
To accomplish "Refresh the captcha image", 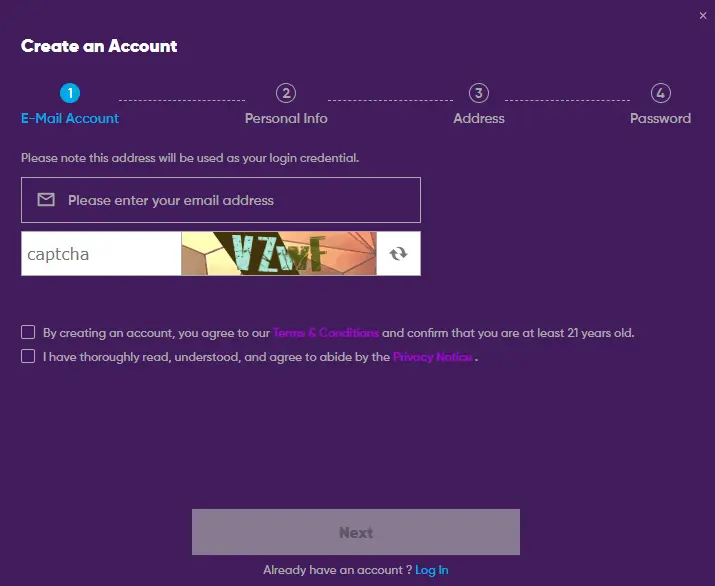I will pos(398,254).
